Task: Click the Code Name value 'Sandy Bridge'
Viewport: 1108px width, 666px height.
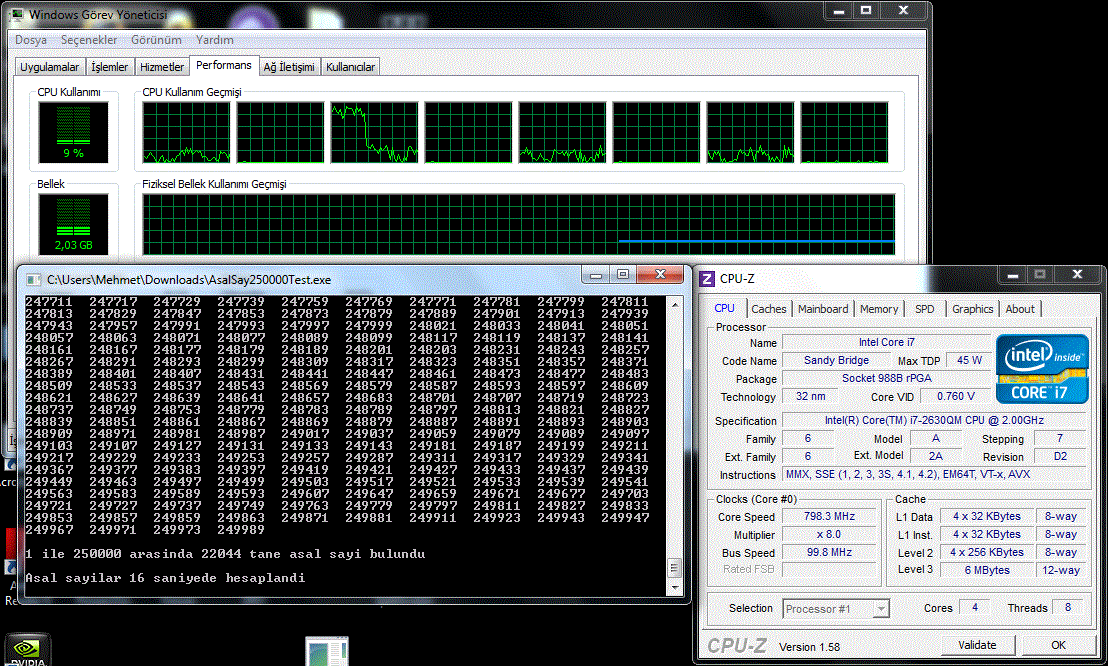Action: pos(836,361)
